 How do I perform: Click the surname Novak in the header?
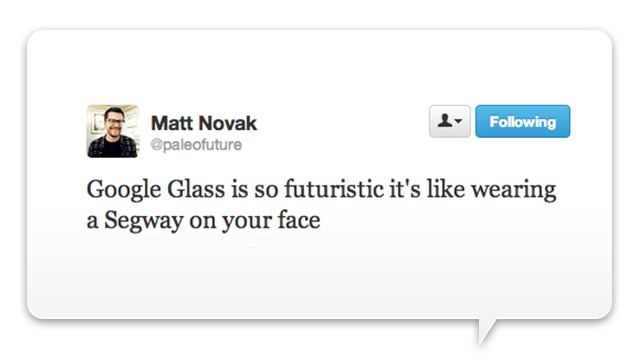[x=228, y=123]
